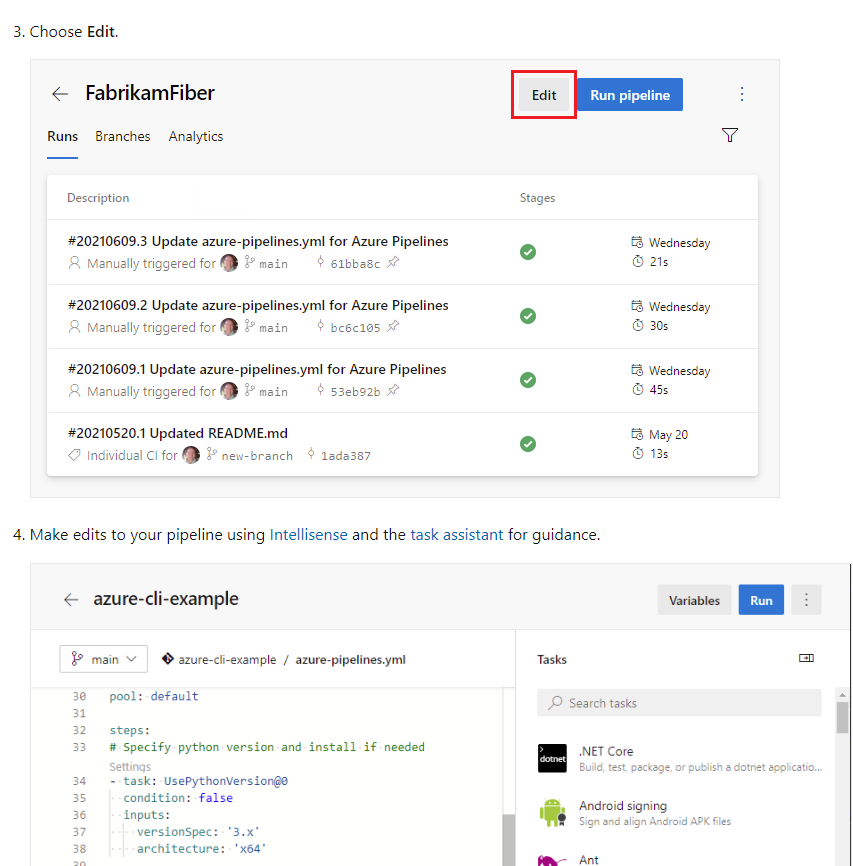Click code line 30 pool default

point(154,696)
